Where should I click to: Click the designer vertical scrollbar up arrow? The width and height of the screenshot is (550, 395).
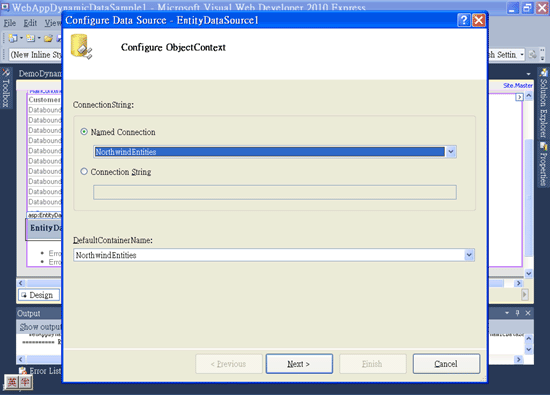click(529, 95)
